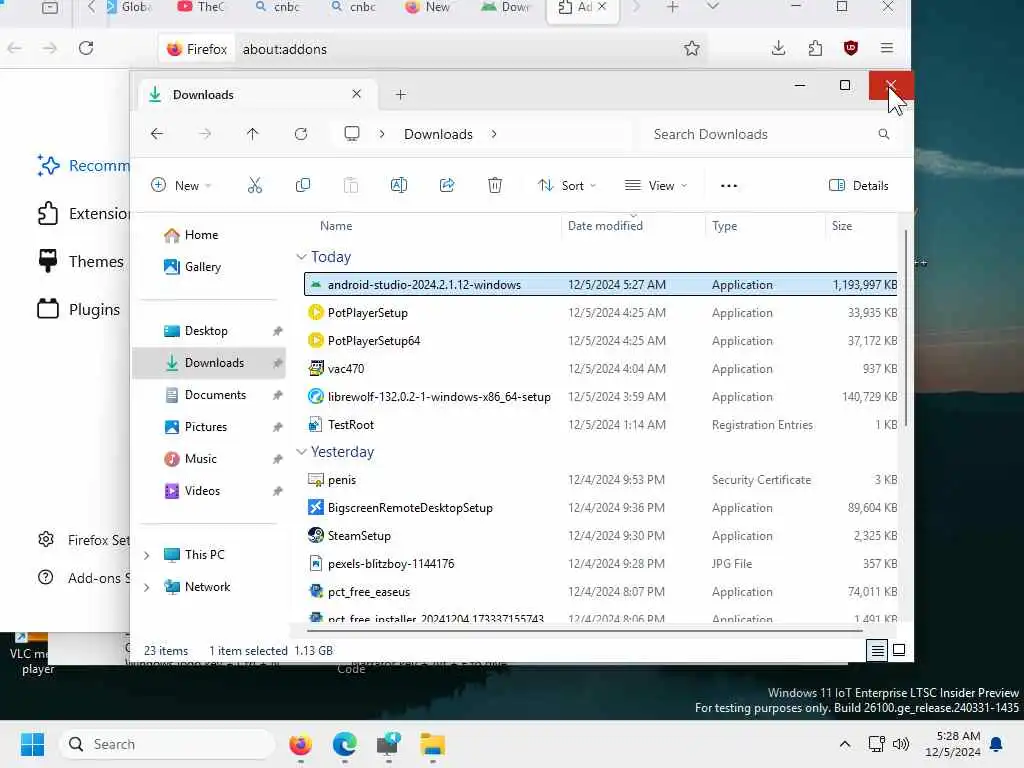
Task: Open the Firefox list all tabs dropdown
Action: (712, 7)
